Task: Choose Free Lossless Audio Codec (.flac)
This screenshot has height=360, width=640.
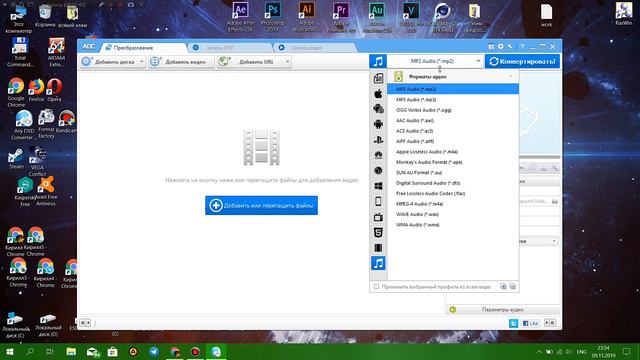Action: point(453,193)
